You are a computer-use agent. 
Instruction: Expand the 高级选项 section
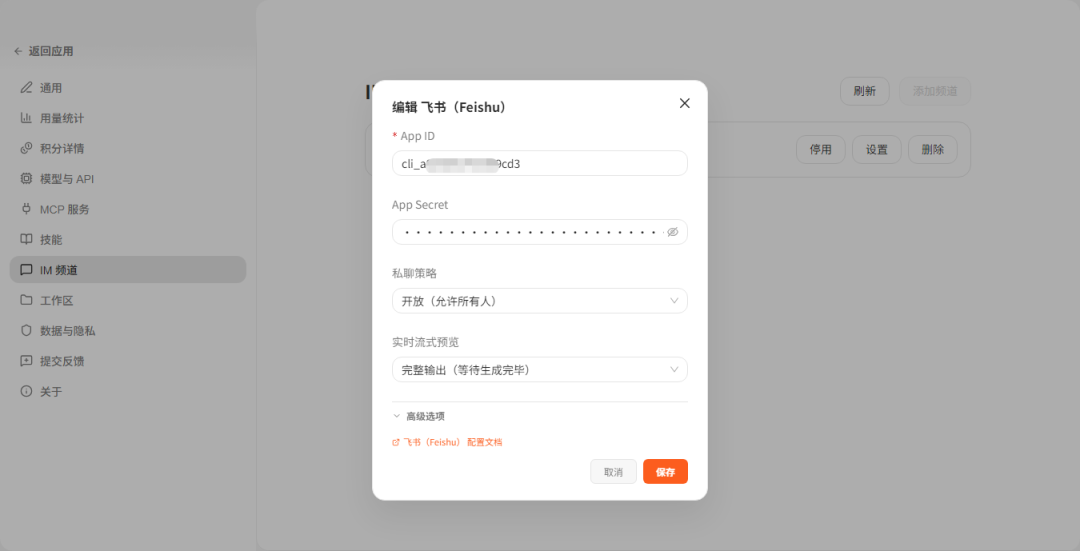tap(419, 416)
